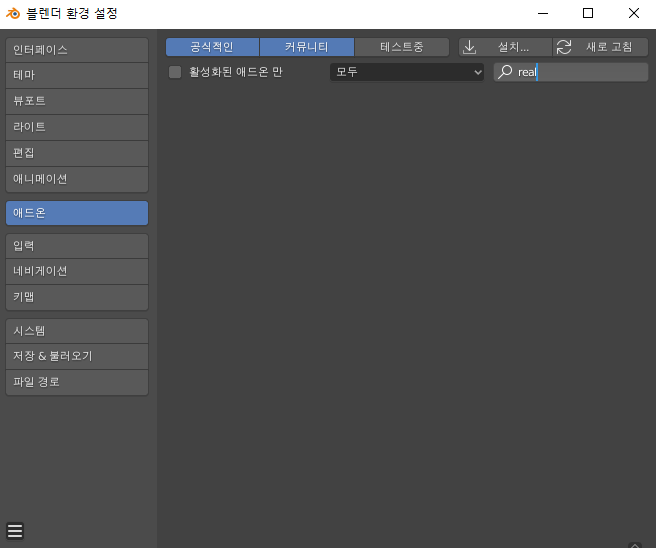Image resolution: width=656 pixels, height=548 pixels.
Task: Click the 설치... install button
Action: point(505,47)
